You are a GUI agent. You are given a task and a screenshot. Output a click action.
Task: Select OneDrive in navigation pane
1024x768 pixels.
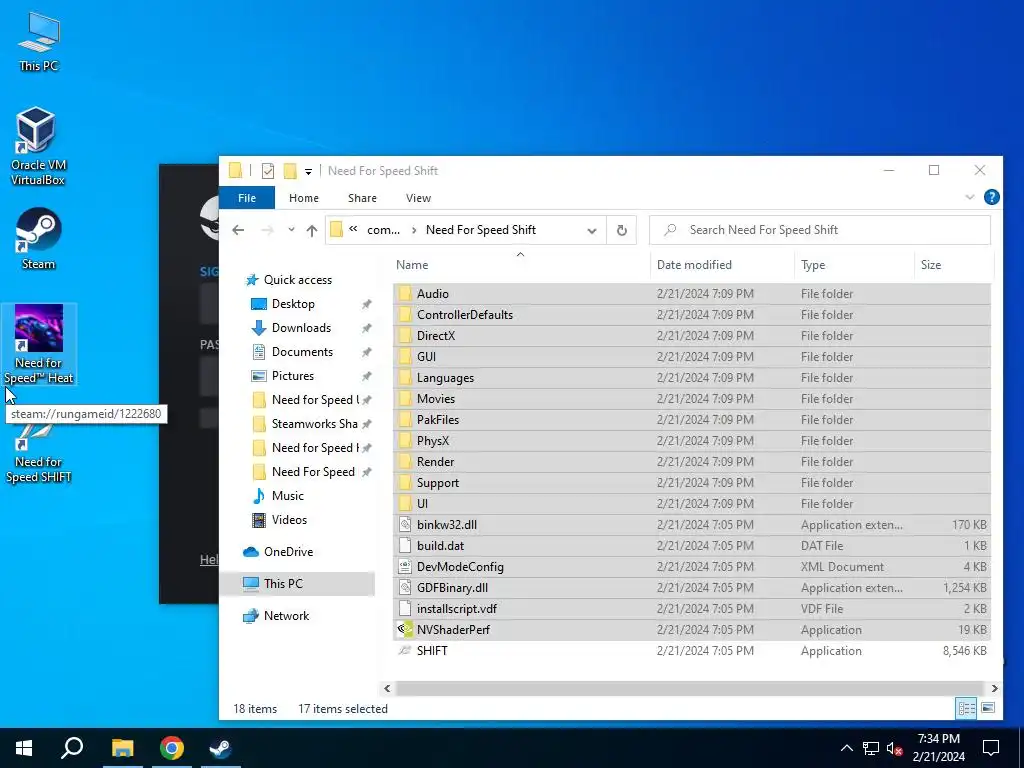click(x=288, y=552)
